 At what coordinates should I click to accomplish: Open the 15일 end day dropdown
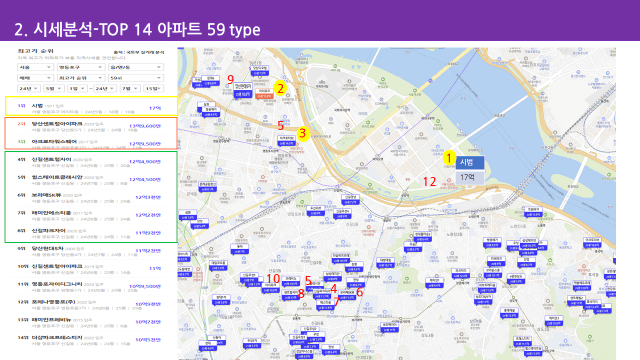[x=153, y=88]
